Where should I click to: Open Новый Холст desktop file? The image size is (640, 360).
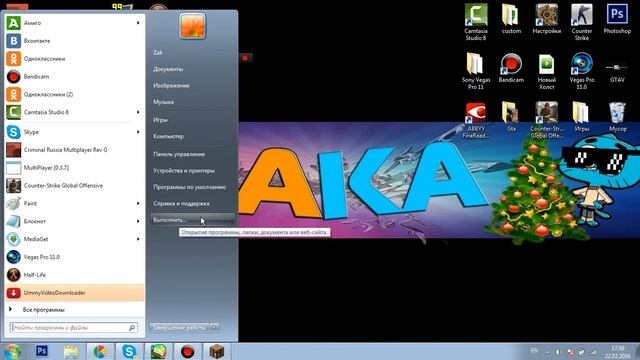tap(547, 71)
